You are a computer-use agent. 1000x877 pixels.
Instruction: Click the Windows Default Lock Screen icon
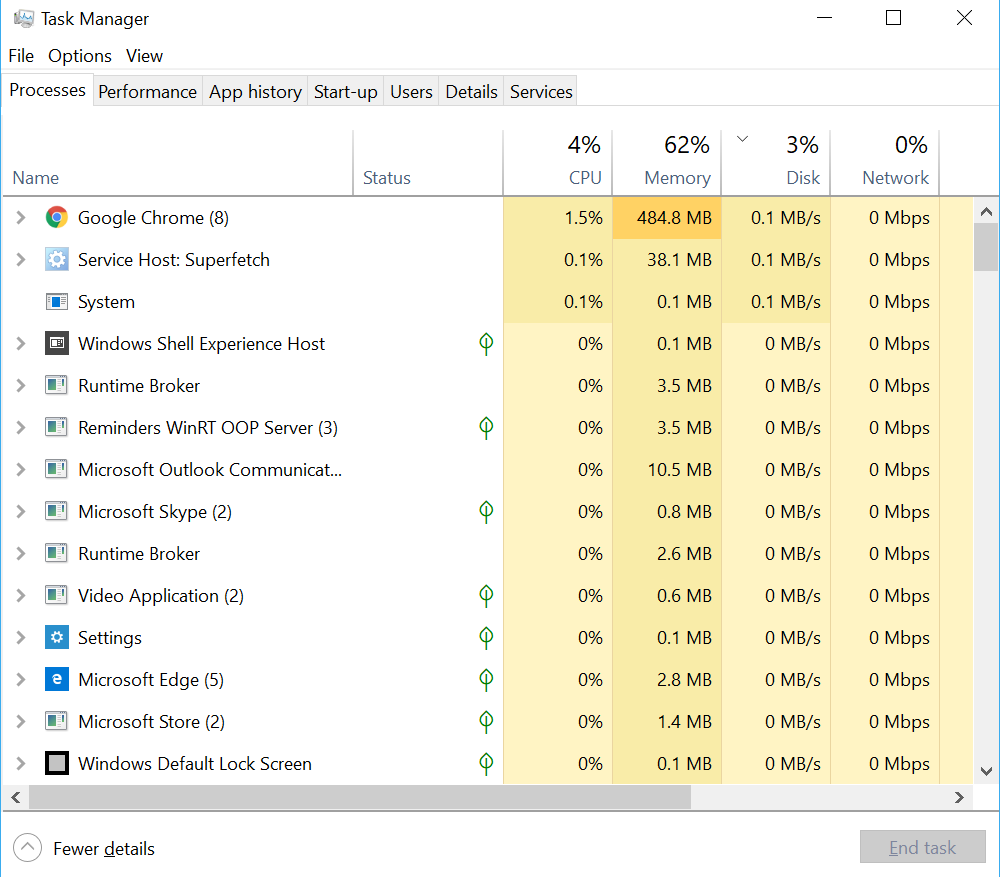click(56, 763)
